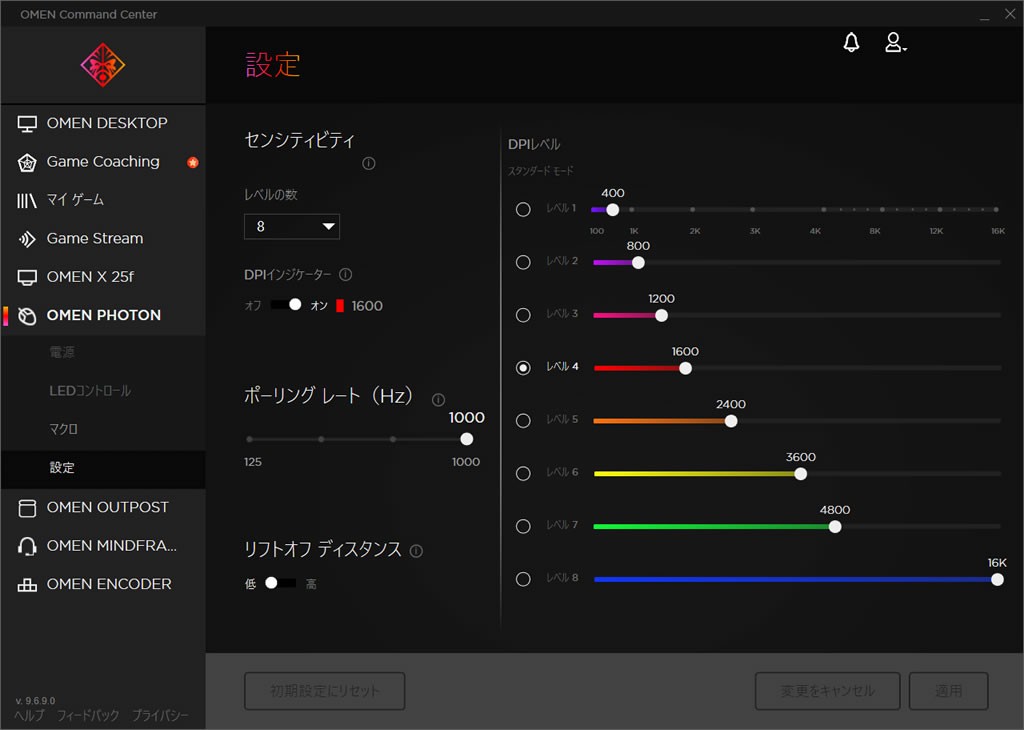Select the レベル 6 radio button
This screenshot has width=1024, height=730.
523,473
